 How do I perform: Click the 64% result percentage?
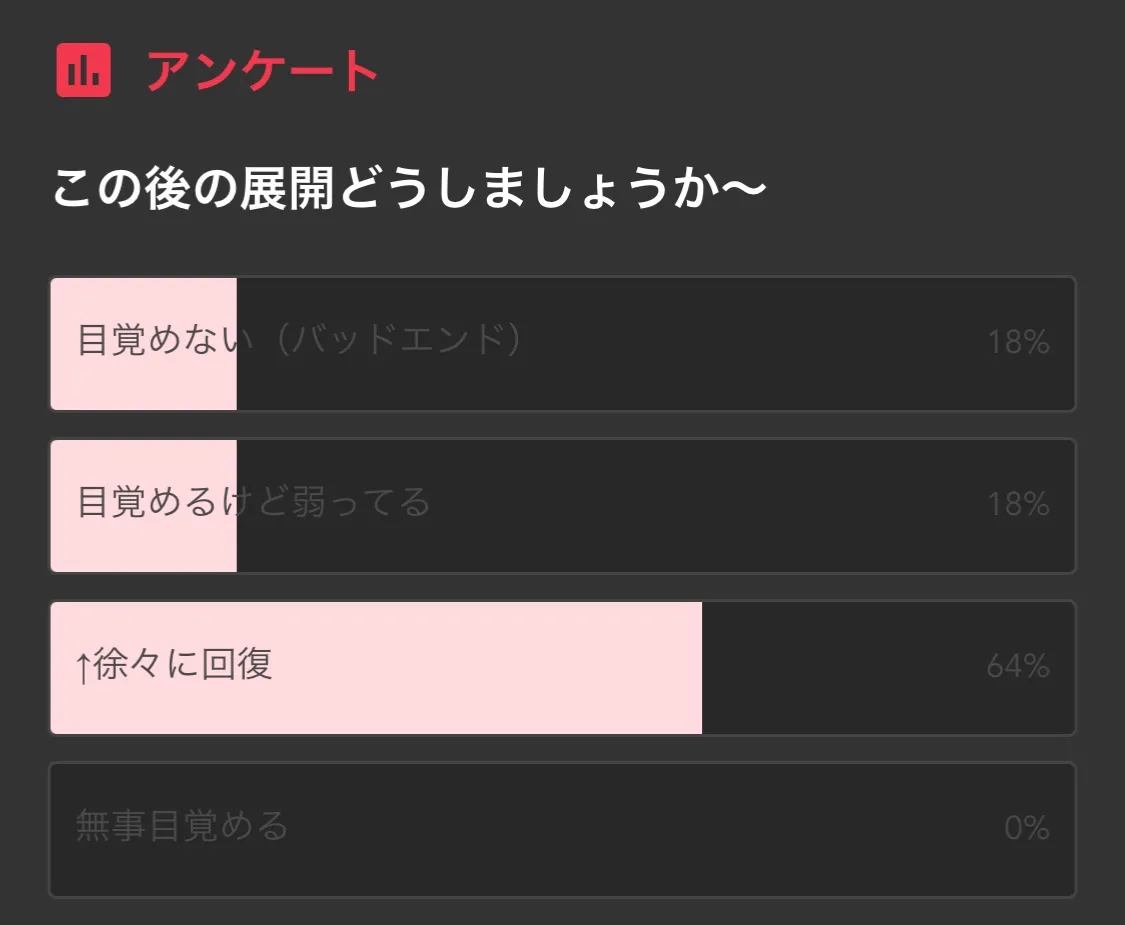(x=1017, y=667)
